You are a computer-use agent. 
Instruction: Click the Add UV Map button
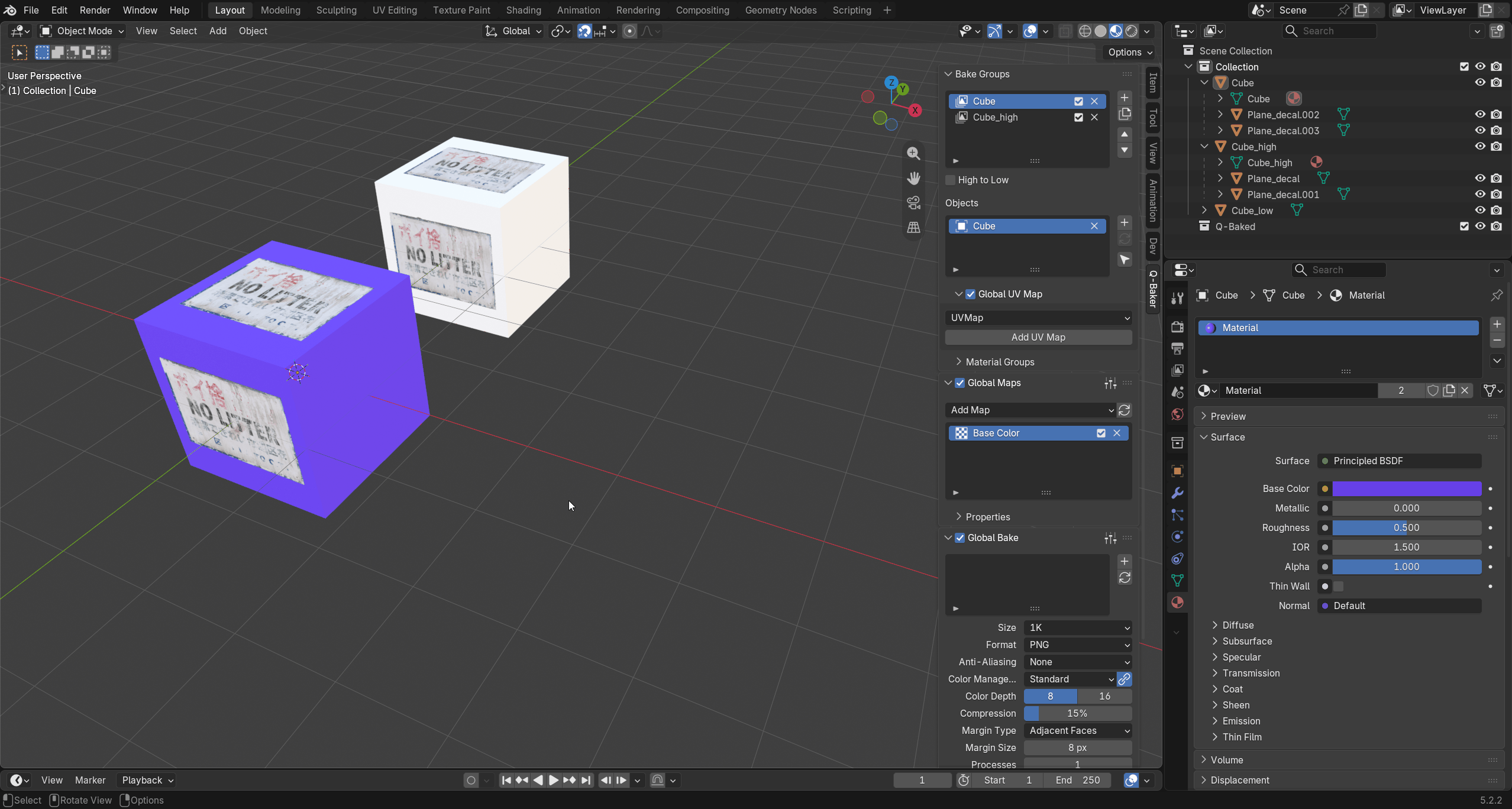click(1039, 337)
